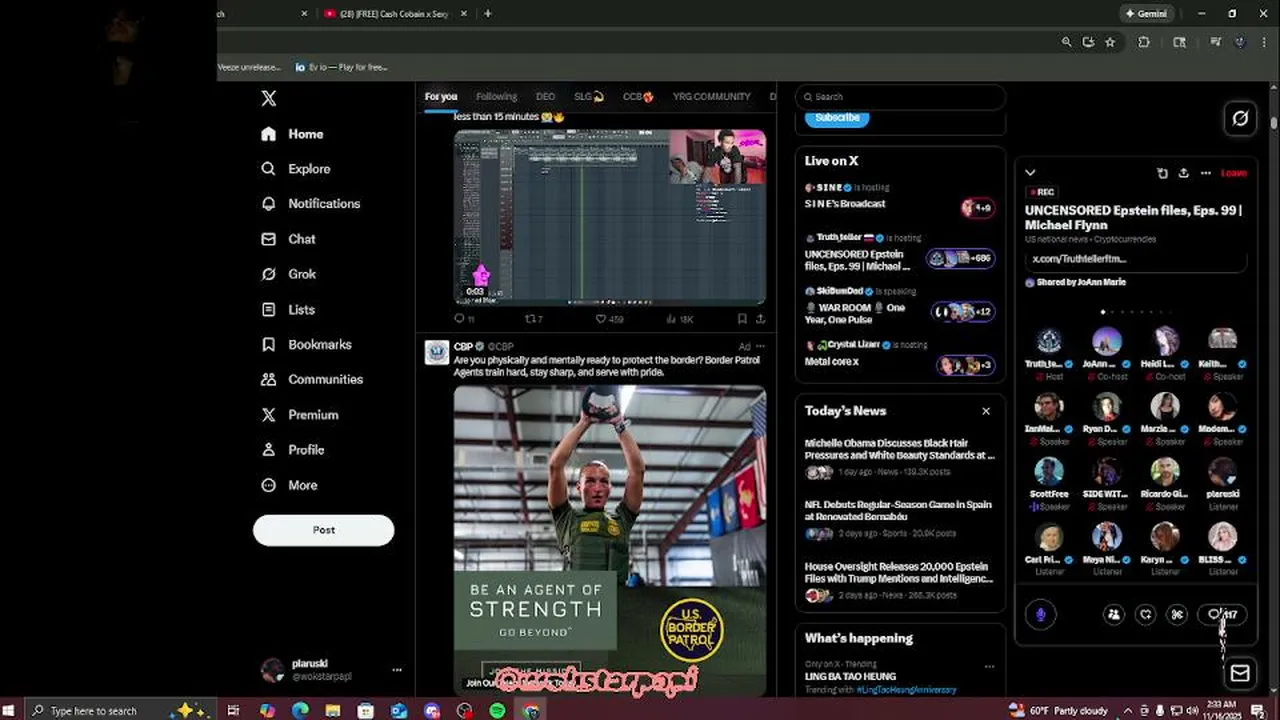Like the FL Studio video post
Screen dimensions: 1280x720
[x=609, y=319]
